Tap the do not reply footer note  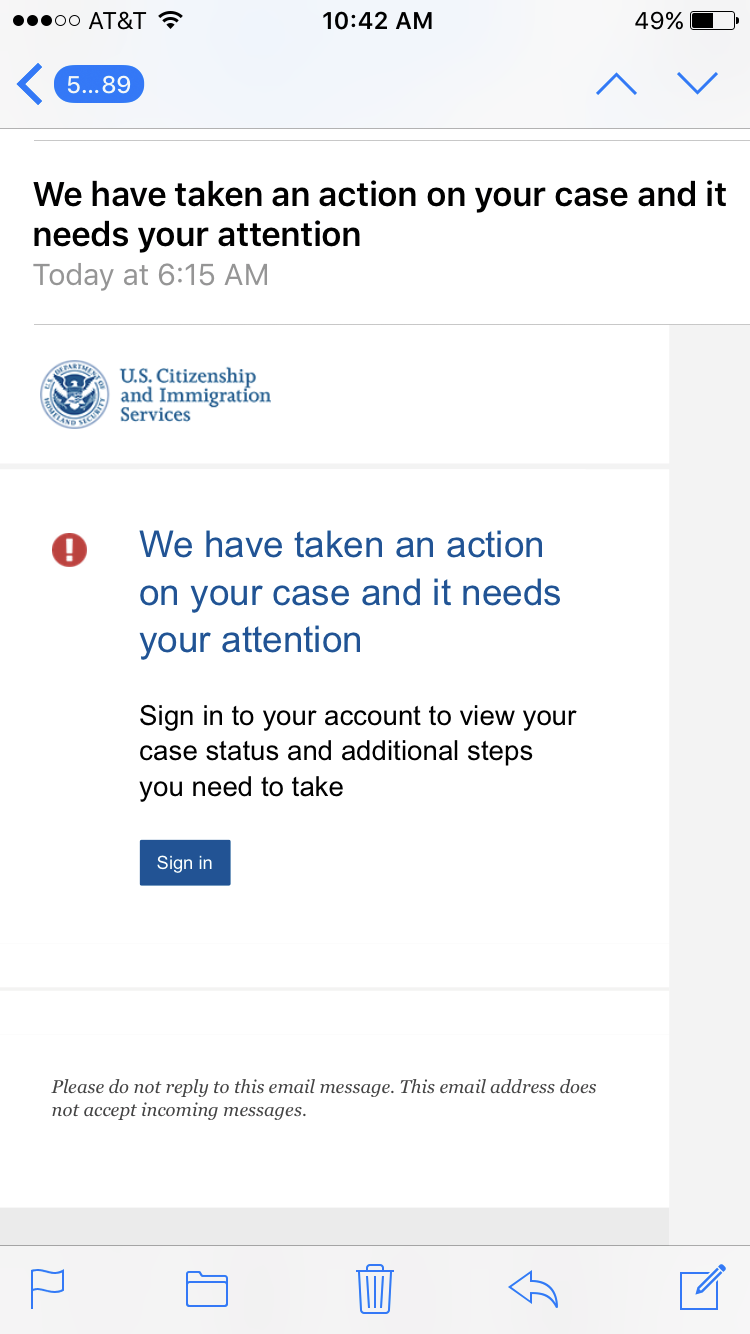[324, 1098]
